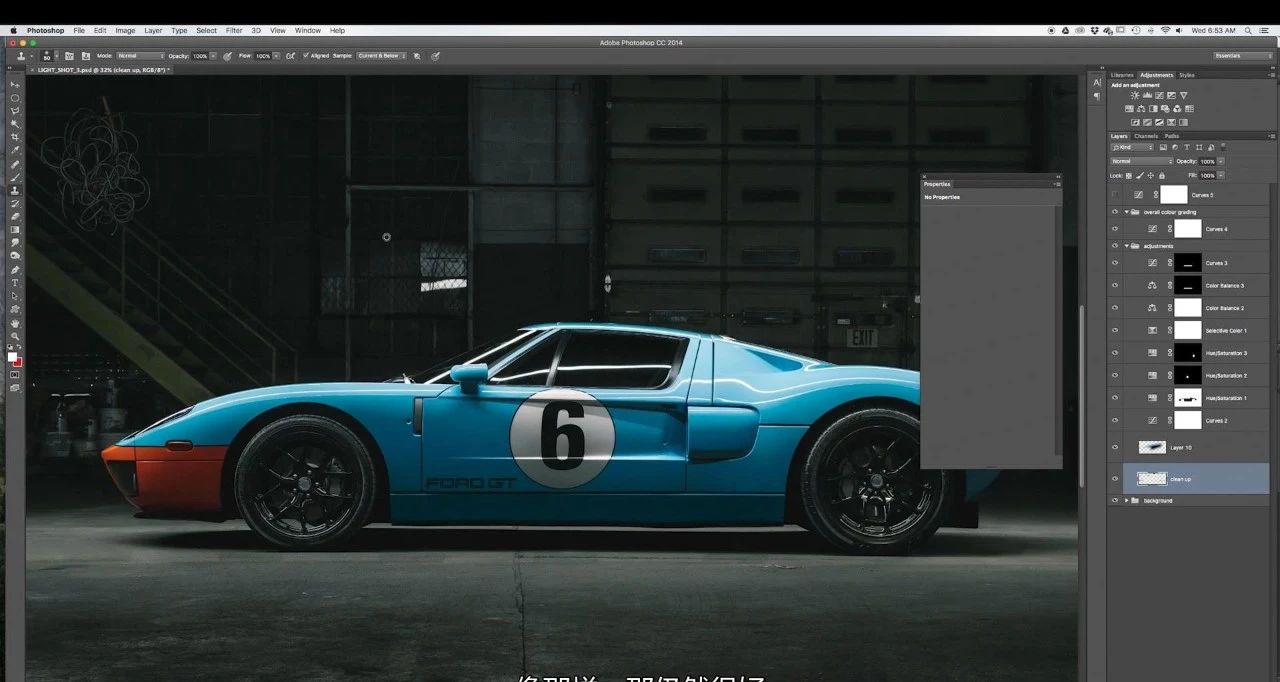Open the layer blend mode Normal dropdown
The image size is (1280, 682).
pos(1141,161)
